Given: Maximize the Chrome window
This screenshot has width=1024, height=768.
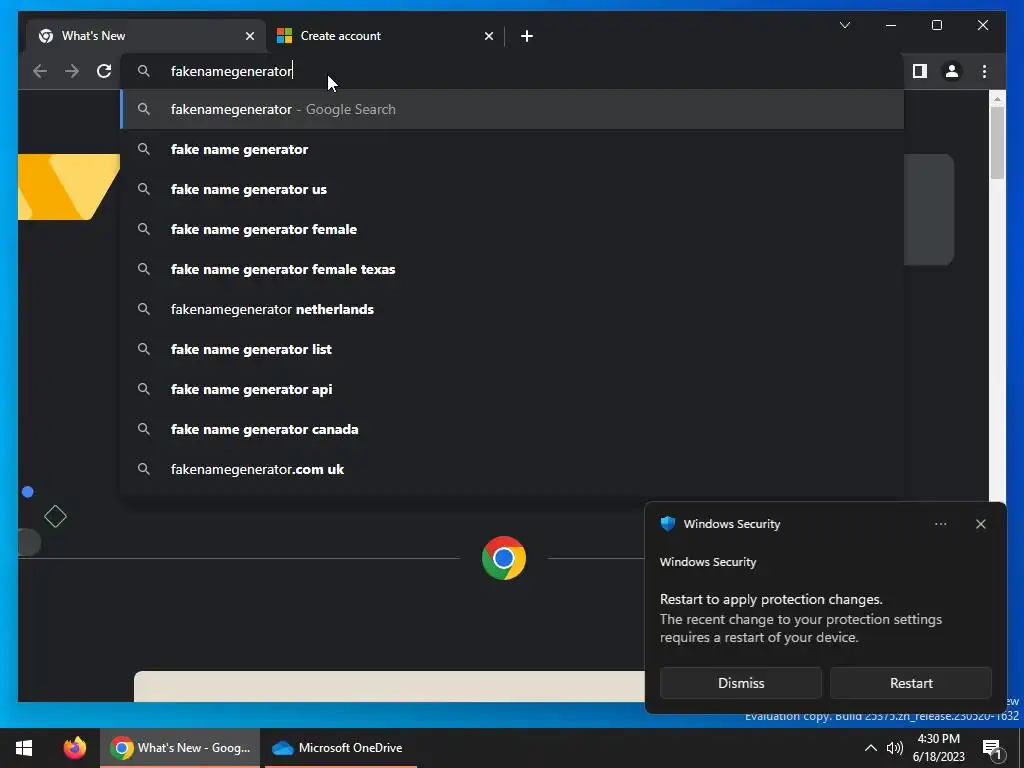Looking at the screenshot, I should pos(936,25).
